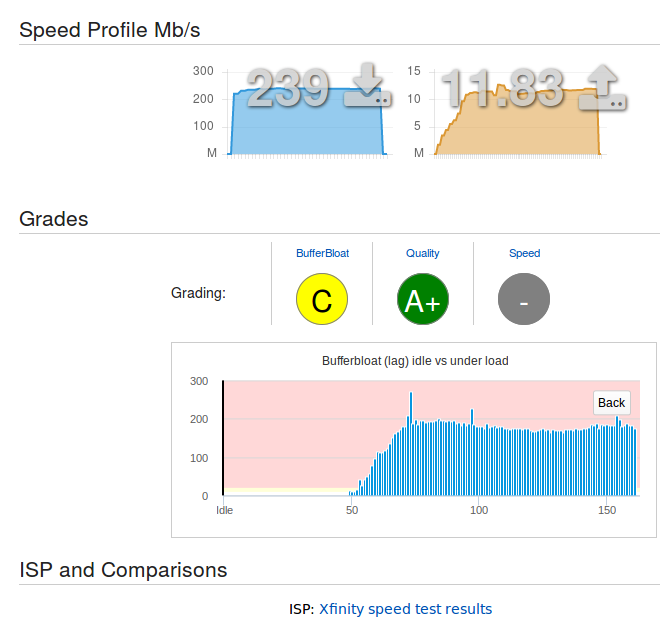Click the green A+ Quality grade badge

coord(423,299)
